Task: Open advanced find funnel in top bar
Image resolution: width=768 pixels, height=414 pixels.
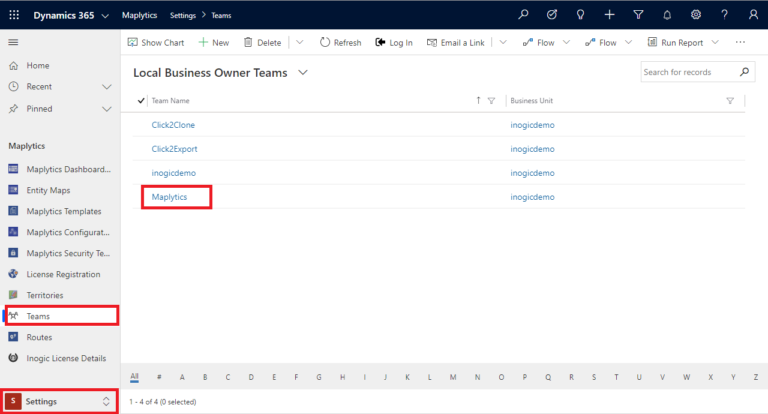Action: [x=638, y=15]
